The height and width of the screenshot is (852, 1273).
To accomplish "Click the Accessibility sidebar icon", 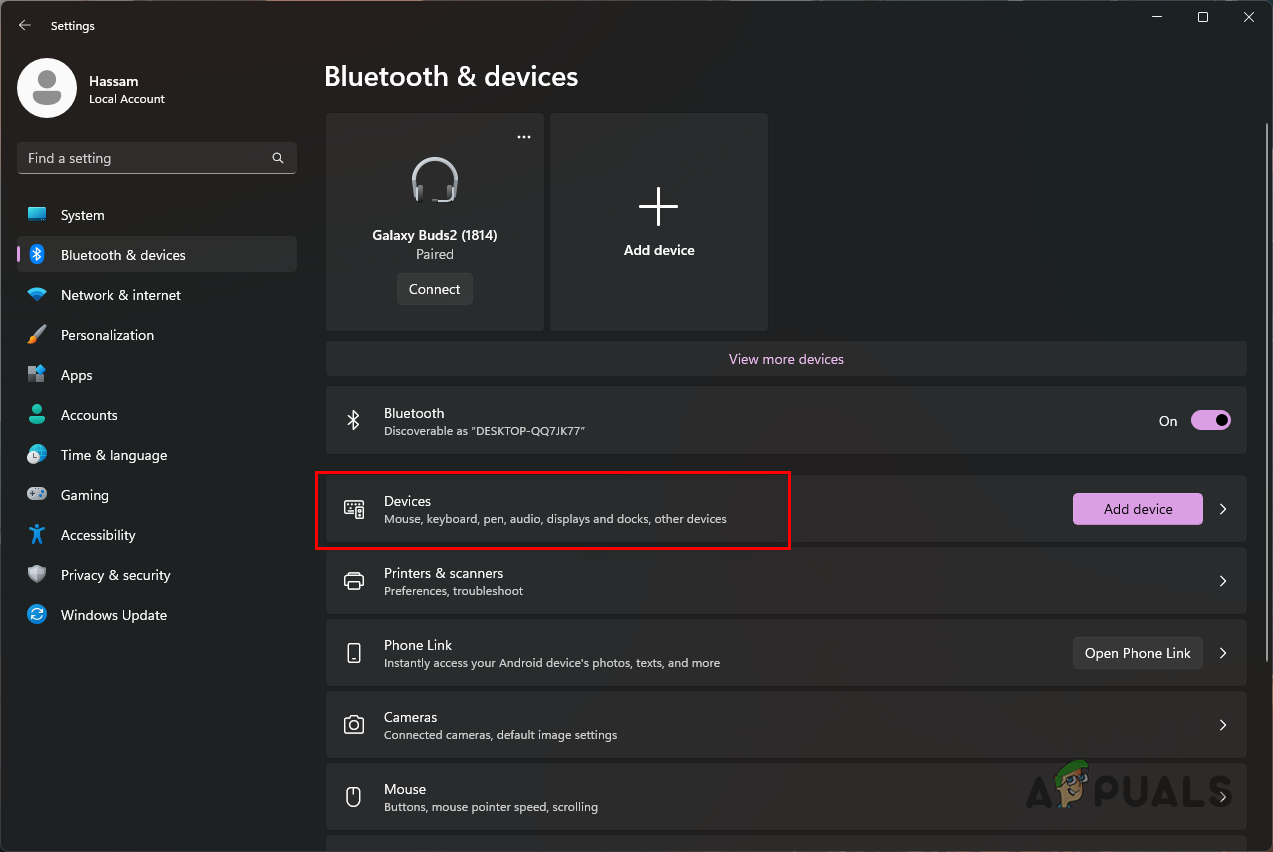I will pyautogui.click(x=37, y=535).
